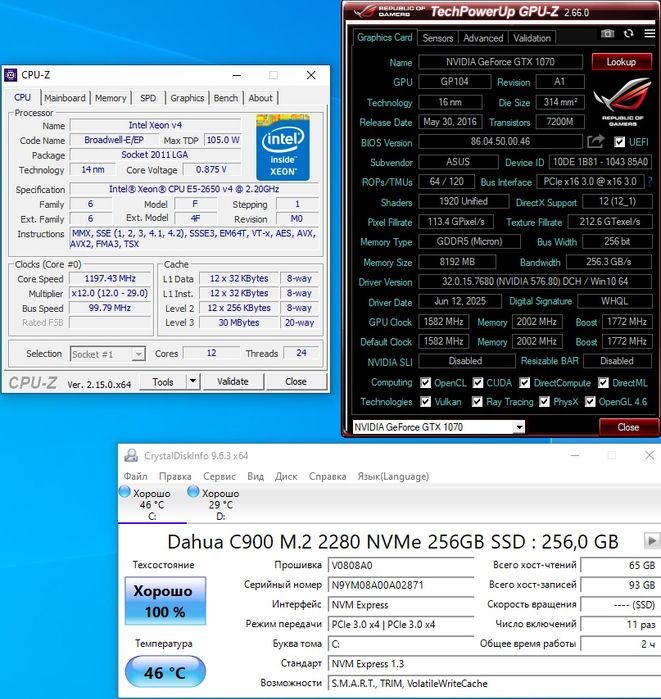Open the About tab in CPU-Z
The width and height of the screenshot is (661, 699).
[x=260, y=98]
